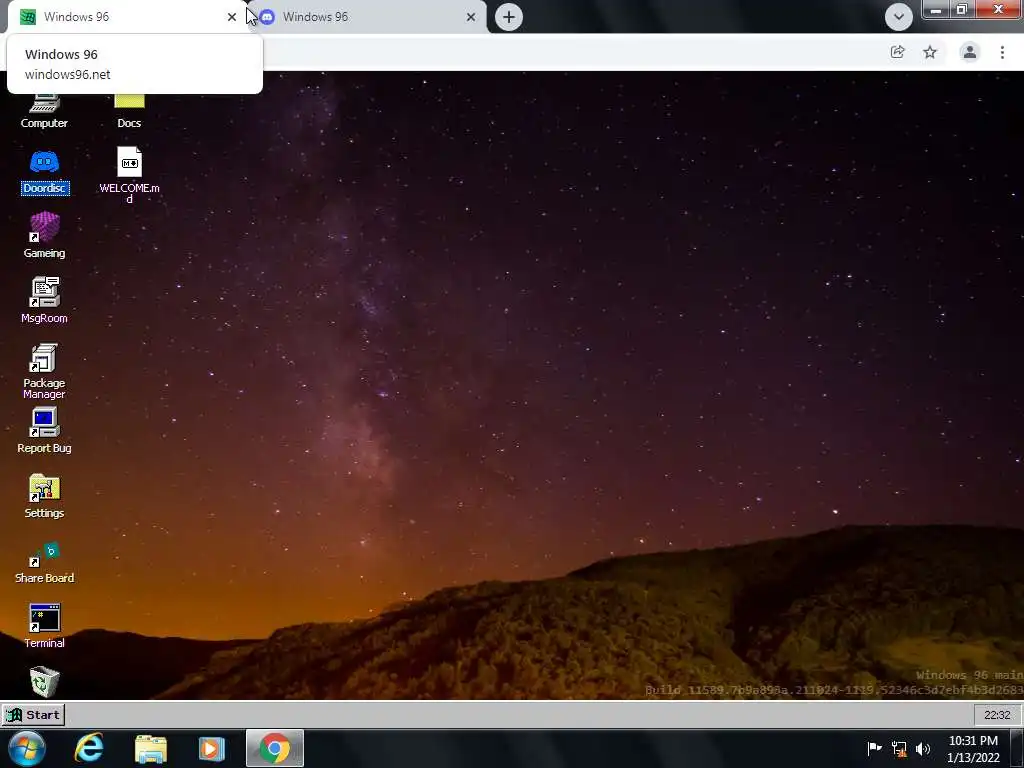Close the second Windows 96 browser tab
Viewport: 1024px width, 768px height.
[471, 17]
